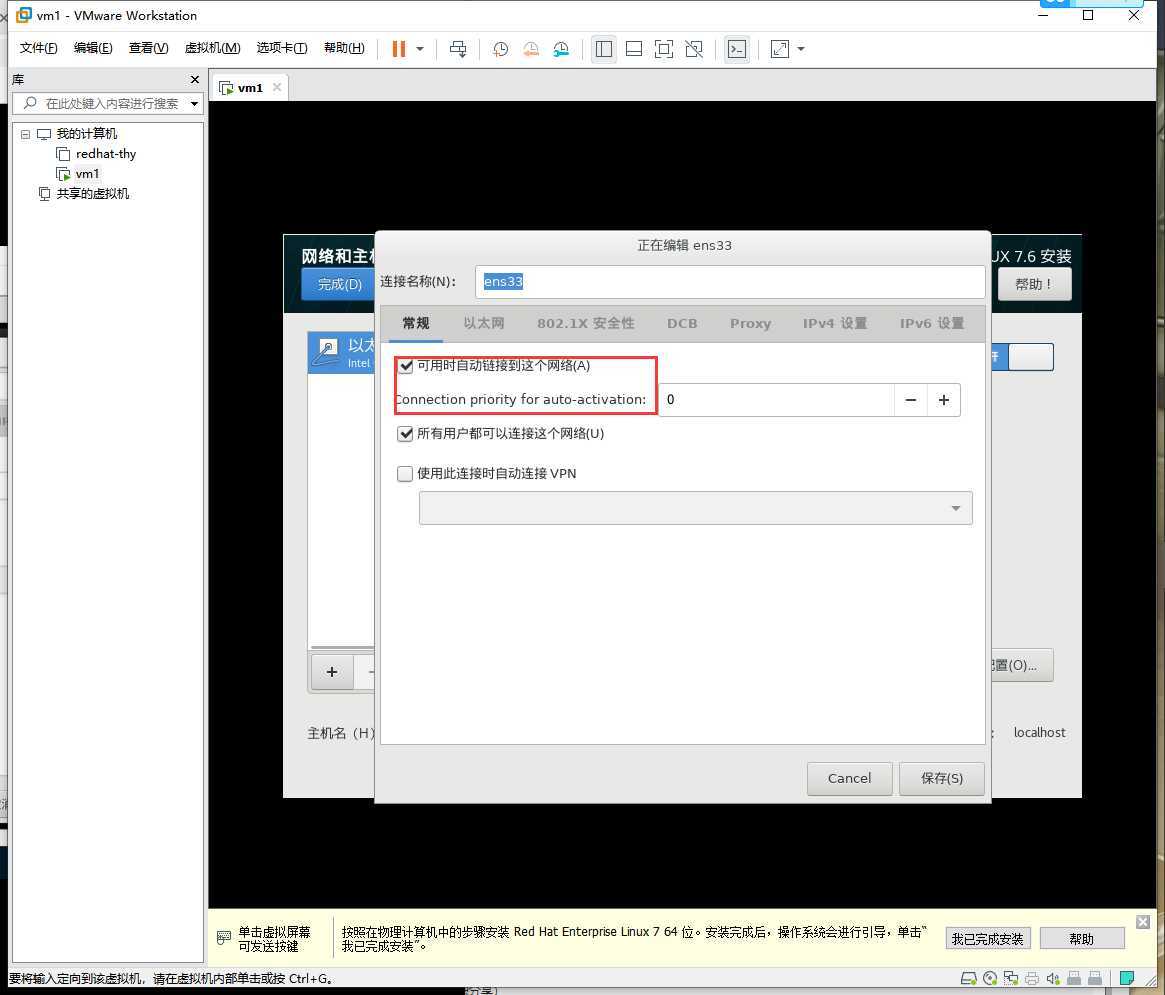Pause the virtual machine with the orange pause icon
Viewport: 1165px width, 995px height.
399,49
